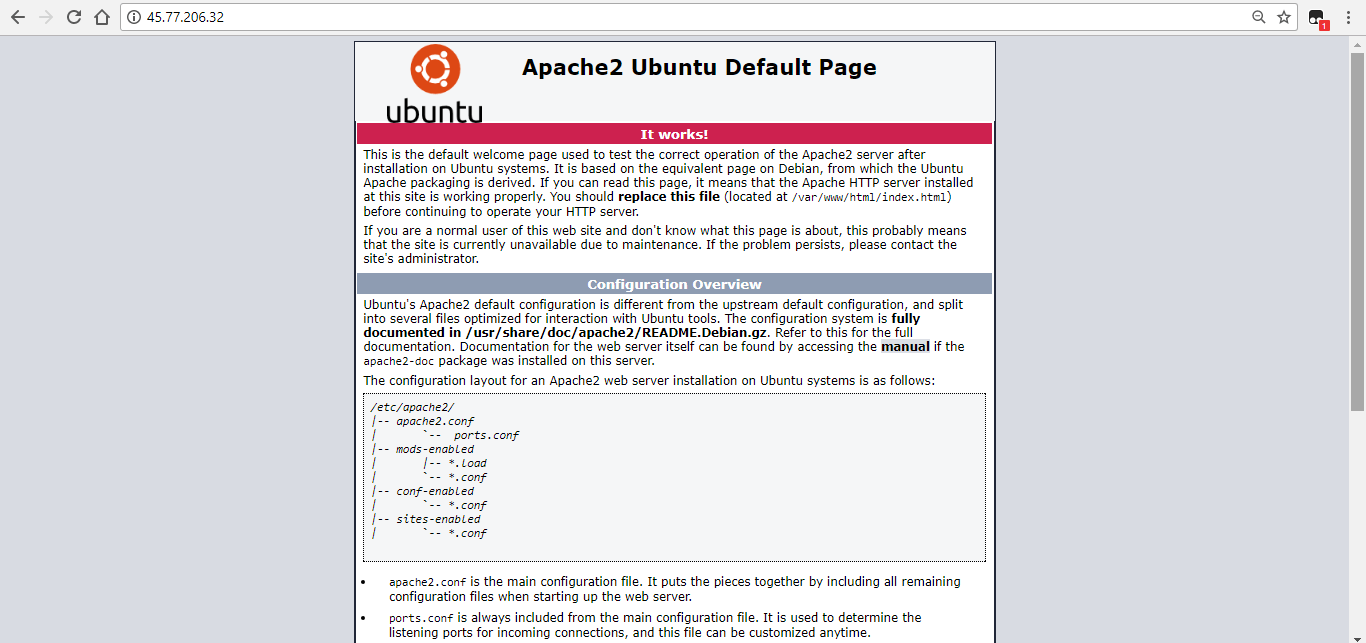This screenshot has height=643, width=1366.
Task: Click the forward navigation arrow
Action: tap(46, 17)
